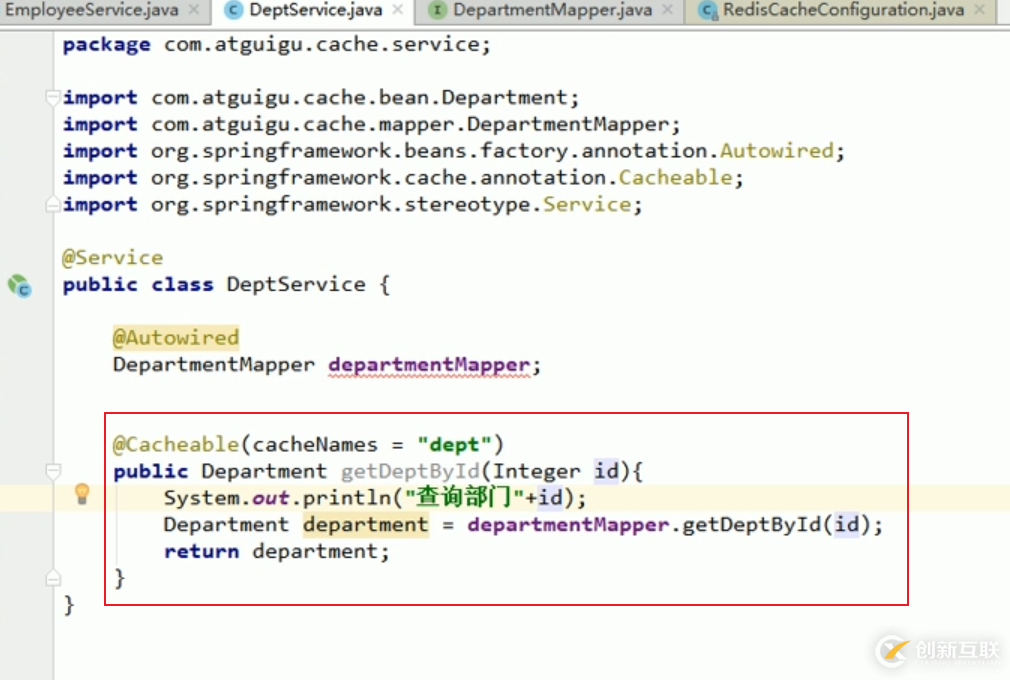Click the RedisCacheConfiguration.java tab's file icon
1010x680 pixels.
[x=708, y=11]
